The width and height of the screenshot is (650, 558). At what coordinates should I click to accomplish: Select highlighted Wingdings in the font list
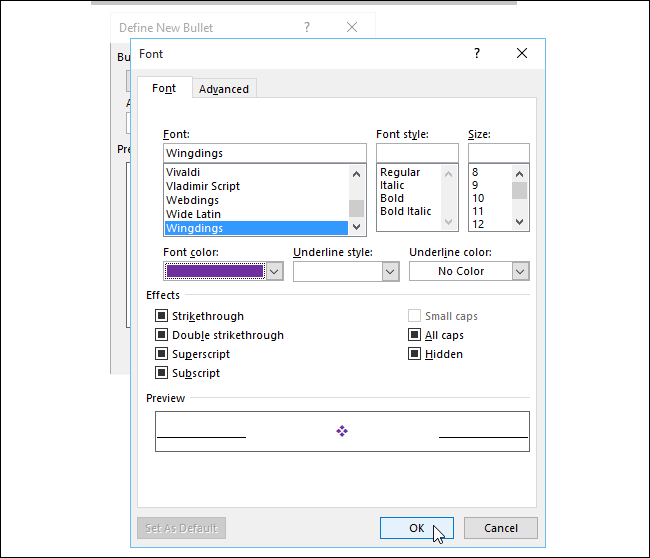click(x=257, y=228)
